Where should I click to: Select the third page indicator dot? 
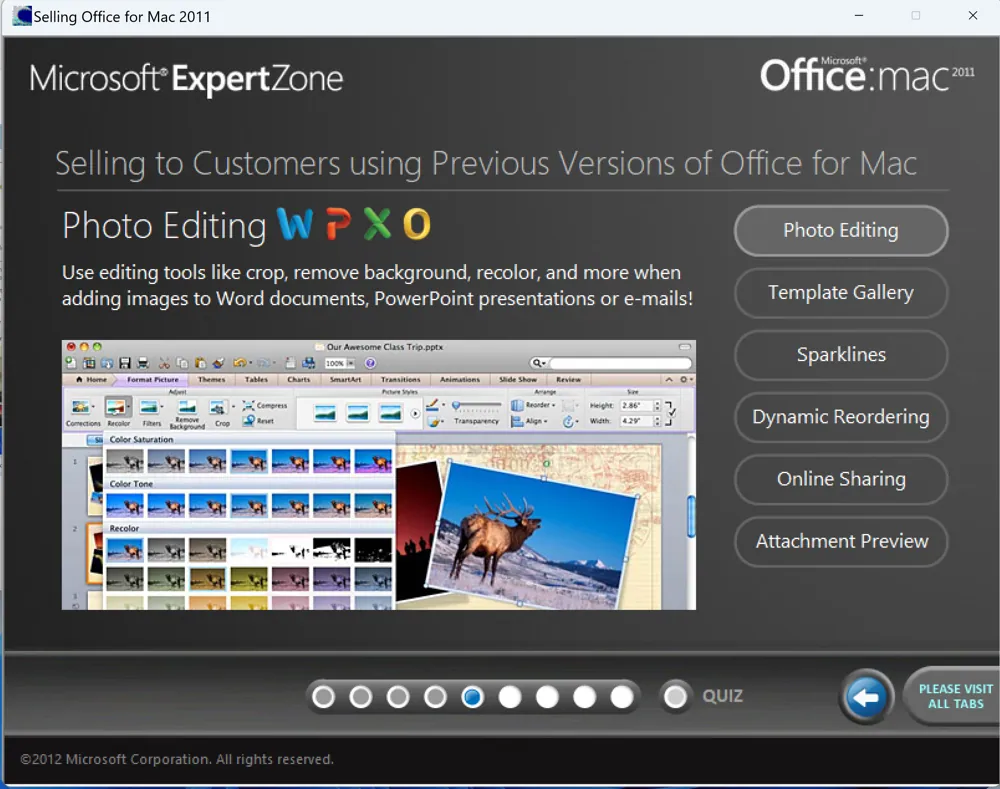click(398, 697)
